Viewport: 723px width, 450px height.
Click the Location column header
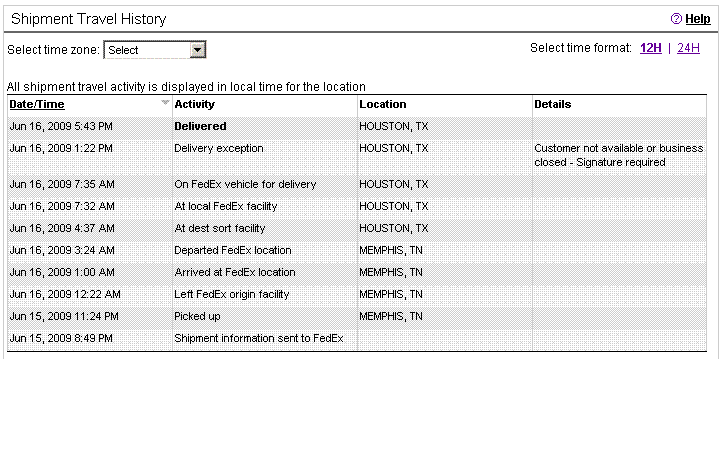coord(383,104)
